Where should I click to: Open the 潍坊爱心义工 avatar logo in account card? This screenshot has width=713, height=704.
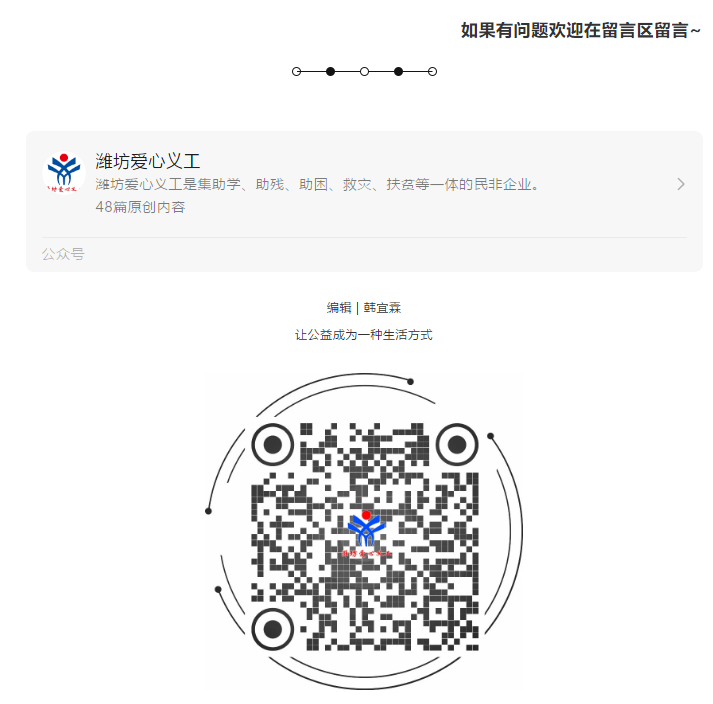tap(64, 173)
